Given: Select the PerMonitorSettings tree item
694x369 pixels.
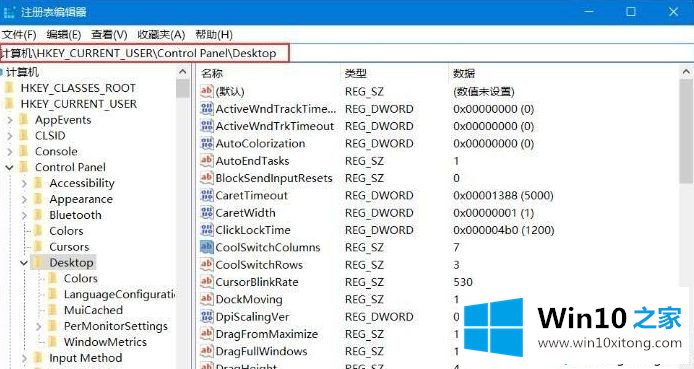Looking at the screenshot, I should [x=116, y=326].
